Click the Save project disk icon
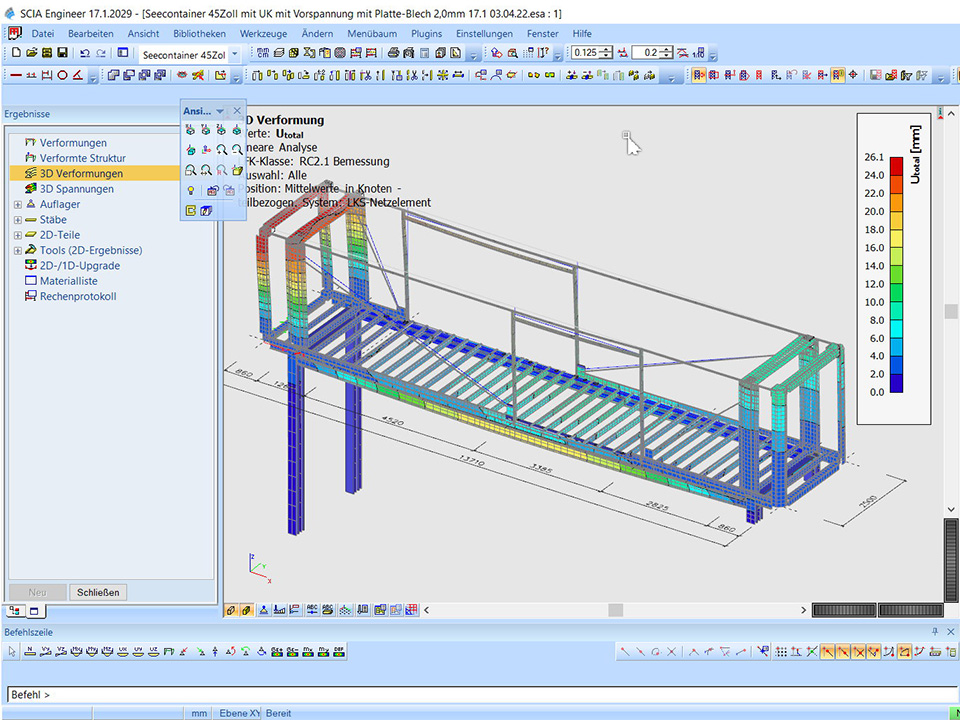Viewport: 960px width, 720px height. (x=62, y=53)
